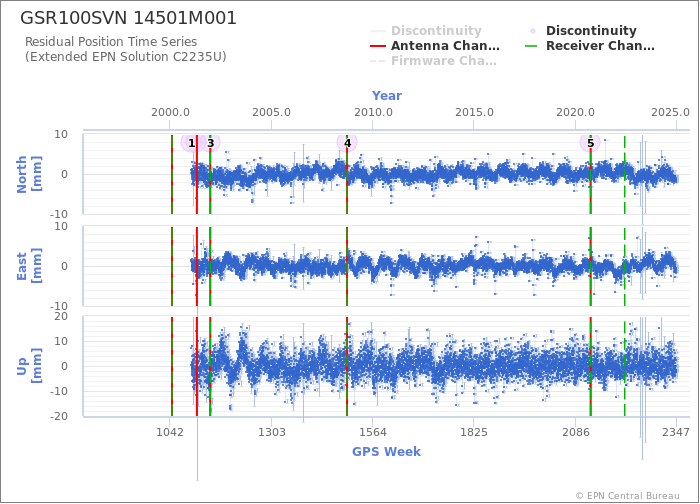Image resolution: width=700 pixels, height=504 pixels.
Task: Toggle the greyed-out Discontinuity line legend item
Action: pyautogui.click(x=426, y=31)
